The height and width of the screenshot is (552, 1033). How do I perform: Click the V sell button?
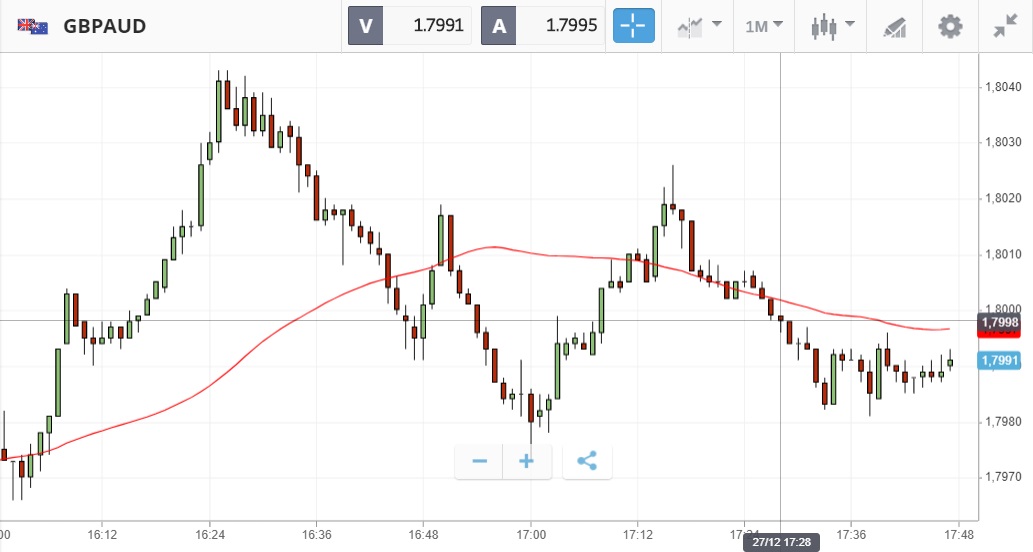[366, 26]
